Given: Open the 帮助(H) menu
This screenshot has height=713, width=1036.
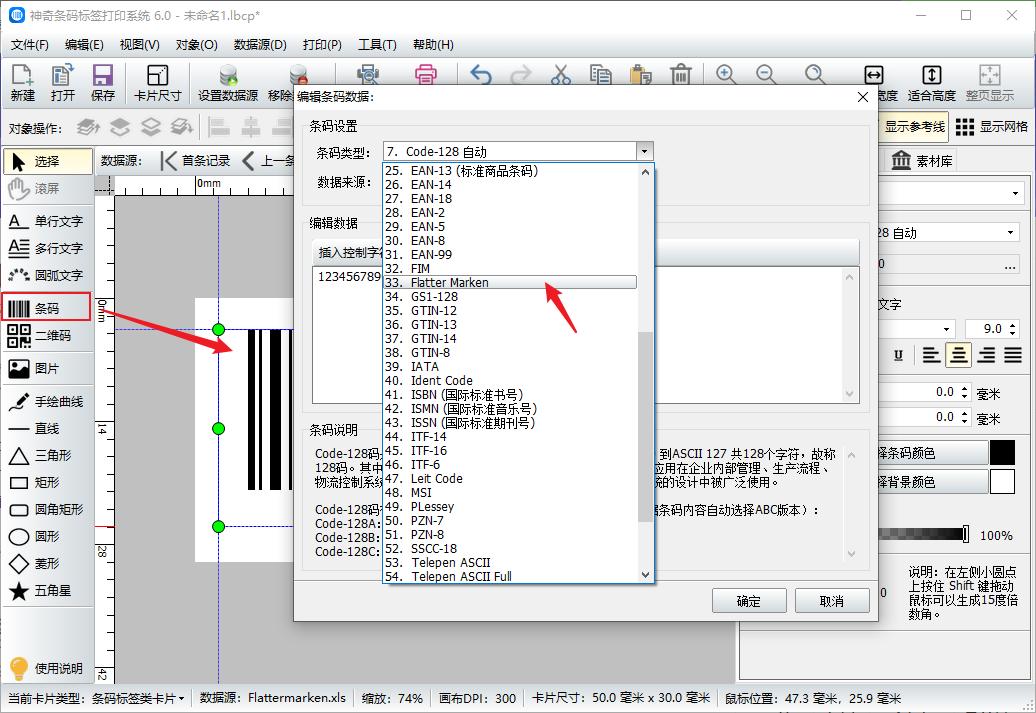Looking at the screenshot, I should click(432, 44).
